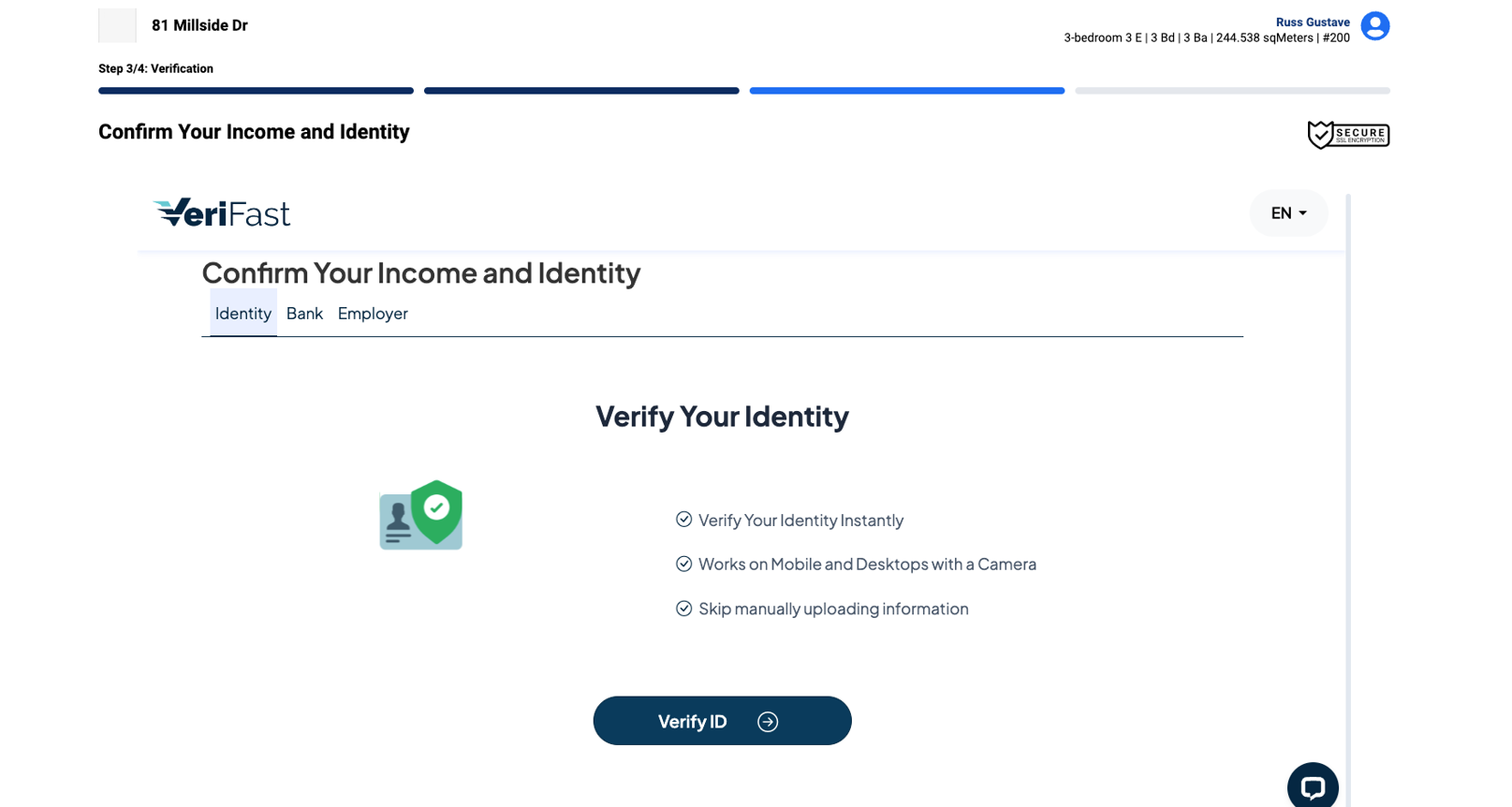Switch to the Employer tab

[373, 314]
